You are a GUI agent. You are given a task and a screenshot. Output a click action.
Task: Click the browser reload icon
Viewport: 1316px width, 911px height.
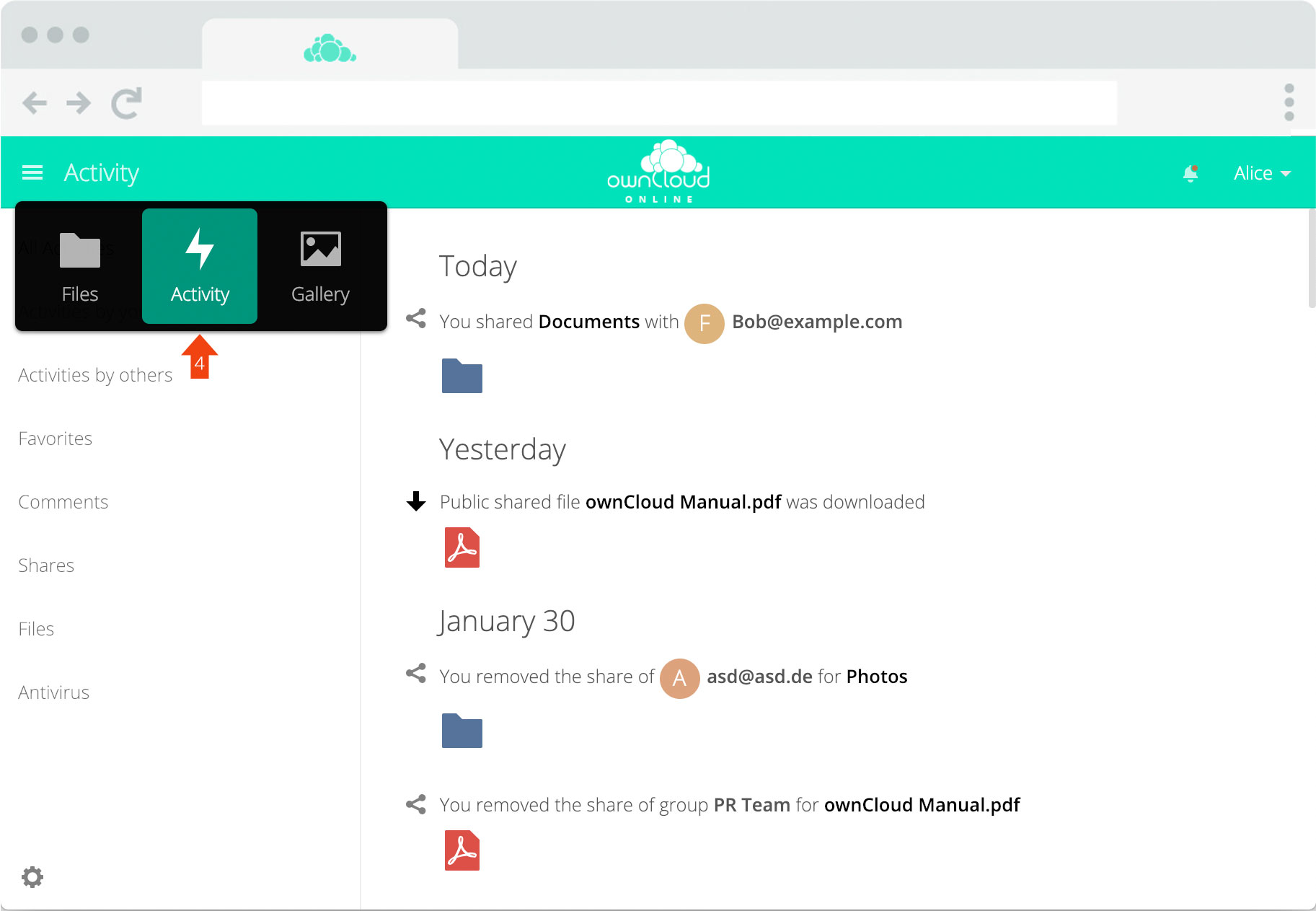pos(127,103)
